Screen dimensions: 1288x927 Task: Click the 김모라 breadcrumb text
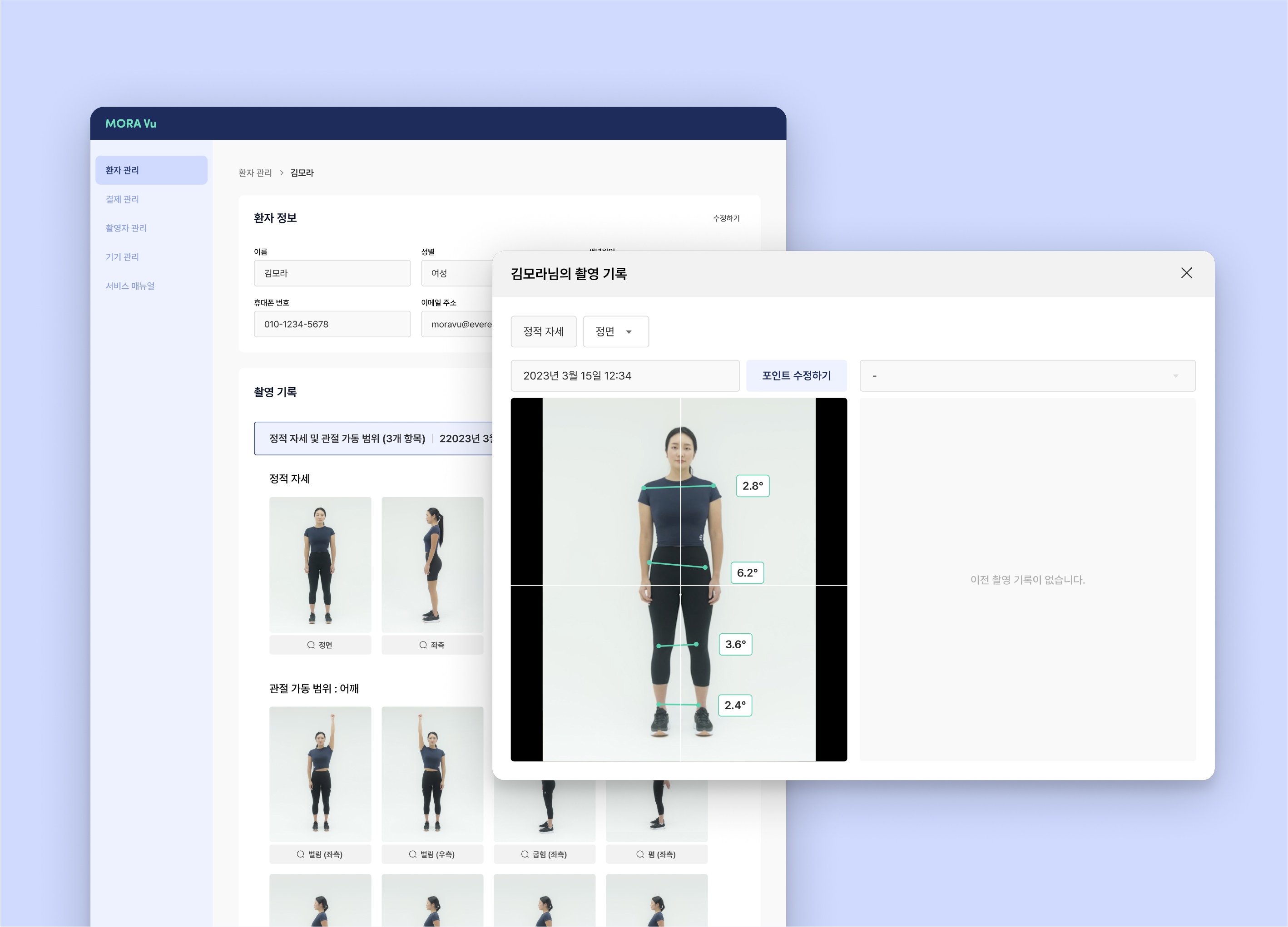click(302, 173)
